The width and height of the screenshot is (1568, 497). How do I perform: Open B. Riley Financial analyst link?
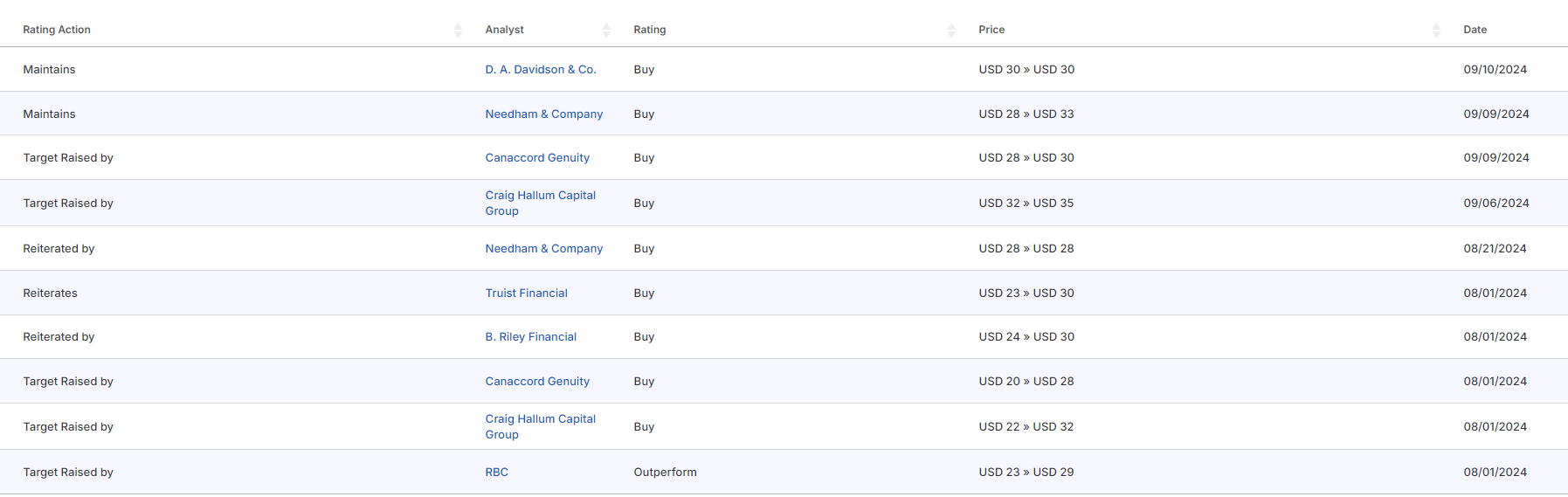(530, 336)
